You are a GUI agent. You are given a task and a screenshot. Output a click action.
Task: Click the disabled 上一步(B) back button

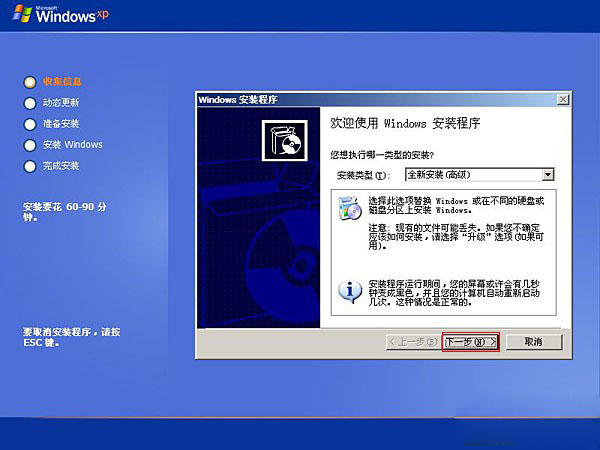(413, 342)
